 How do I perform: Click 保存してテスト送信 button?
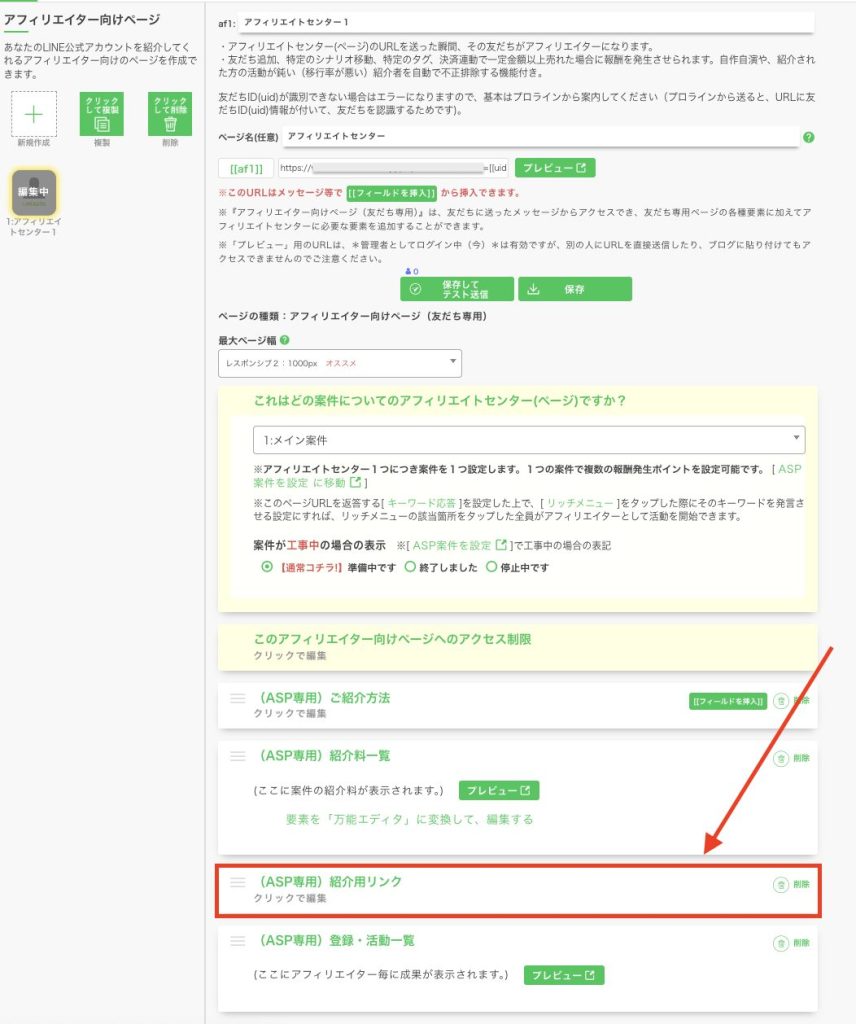[457, 289]
